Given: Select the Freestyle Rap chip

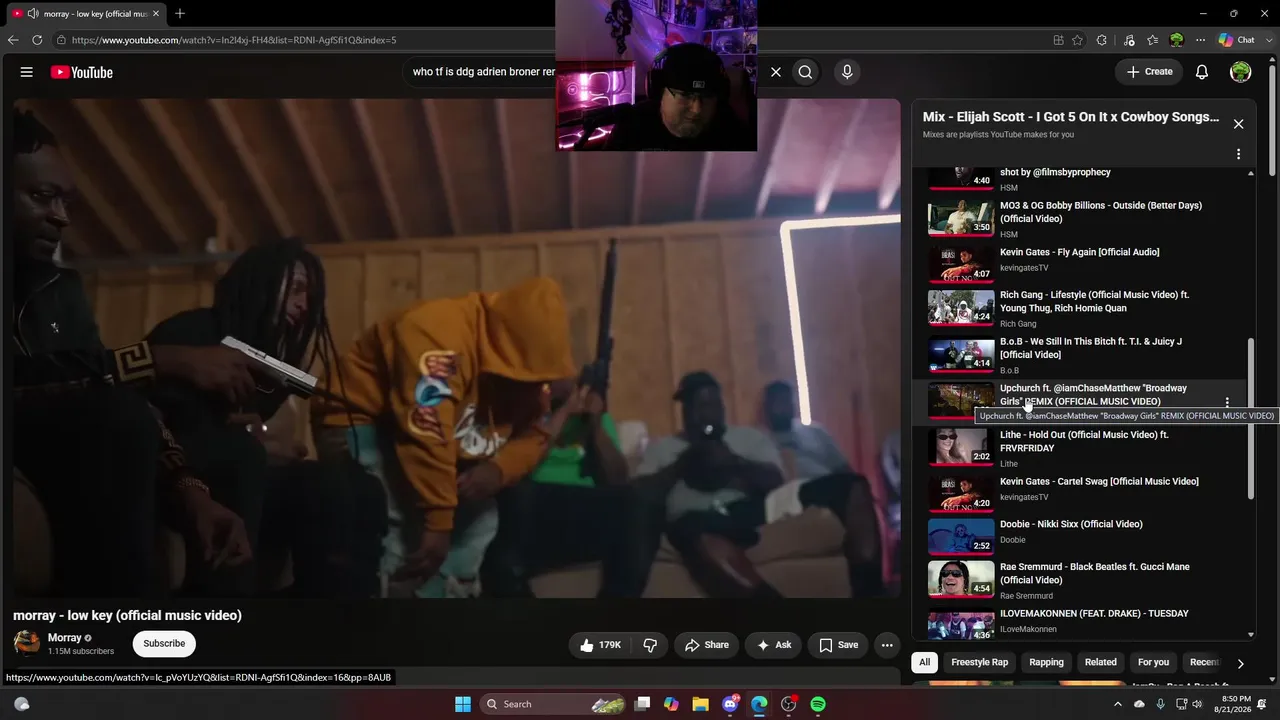Looking at the screenshot, I should pyautogui.click(x=979, y=662).
